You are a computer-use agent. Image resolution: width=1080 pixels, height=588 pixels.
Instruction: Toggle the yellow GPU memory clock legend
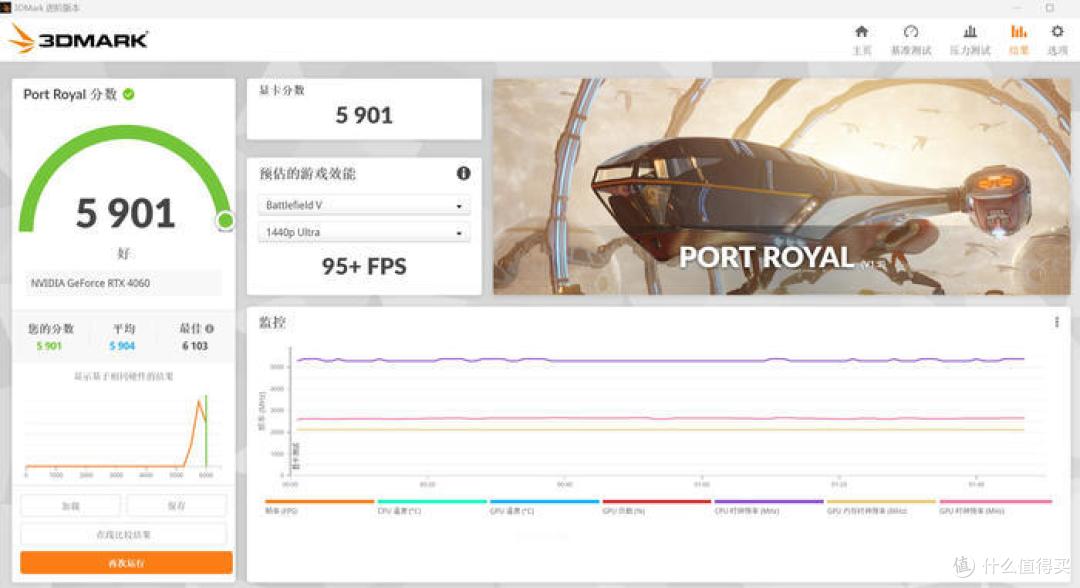(x=881, y=506)
